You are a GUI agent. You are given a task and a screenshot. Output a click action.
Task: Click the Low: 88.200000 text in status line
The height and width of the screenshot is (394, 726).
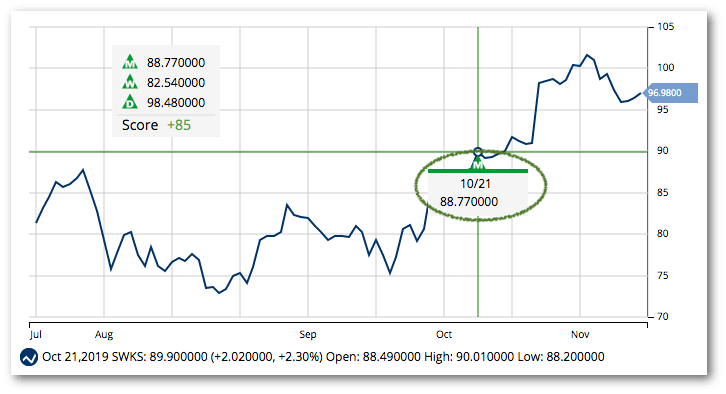(x=561, y=357)
